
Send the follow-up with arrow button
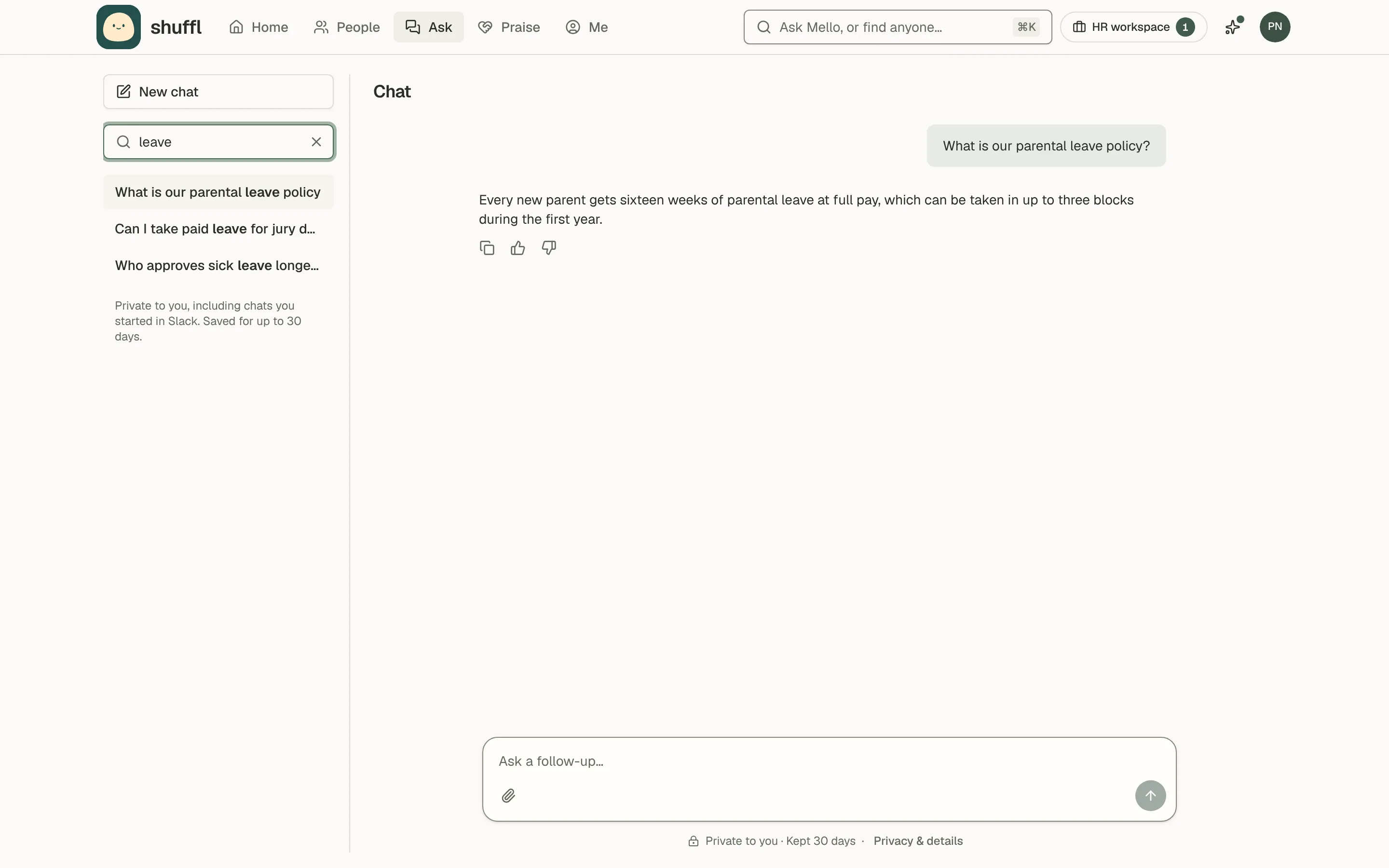(x=1150, y=796)
